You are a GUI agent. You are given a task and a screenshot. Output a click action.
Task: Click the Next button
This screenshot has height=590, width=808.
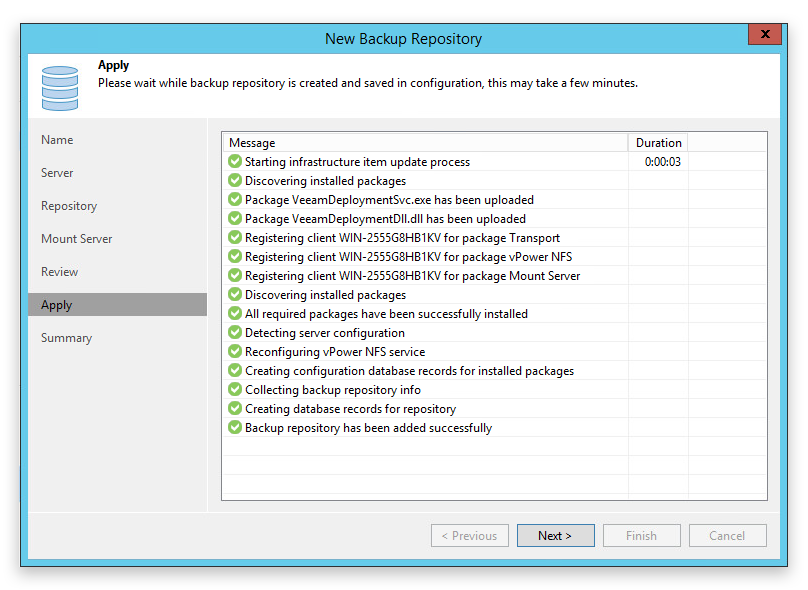tap(556, 535)
